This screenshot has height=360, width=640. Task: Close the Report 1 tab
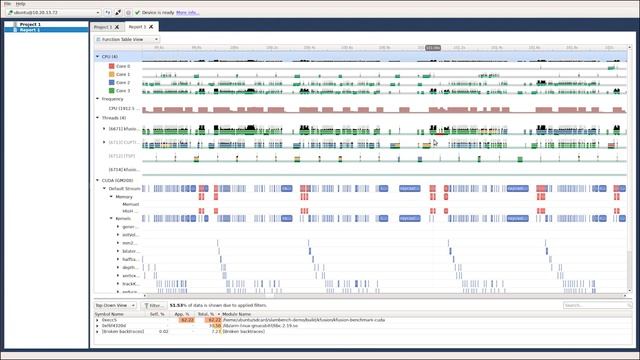click(x=151, y=27)
